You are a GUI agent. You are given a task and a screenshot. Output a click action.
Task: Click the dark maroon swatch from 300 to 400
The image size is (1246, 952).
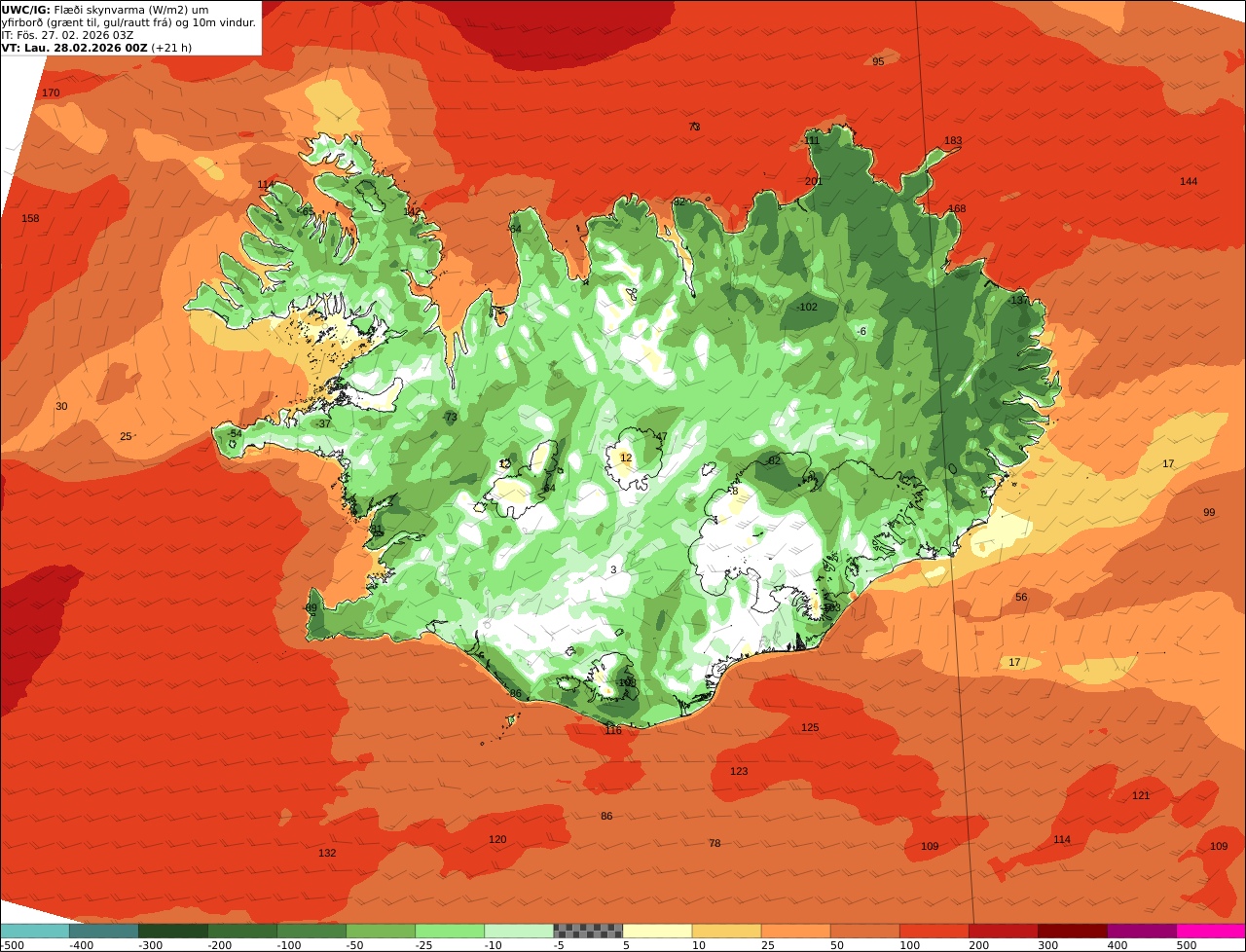pyautogui.click(x=1073, y=931)
